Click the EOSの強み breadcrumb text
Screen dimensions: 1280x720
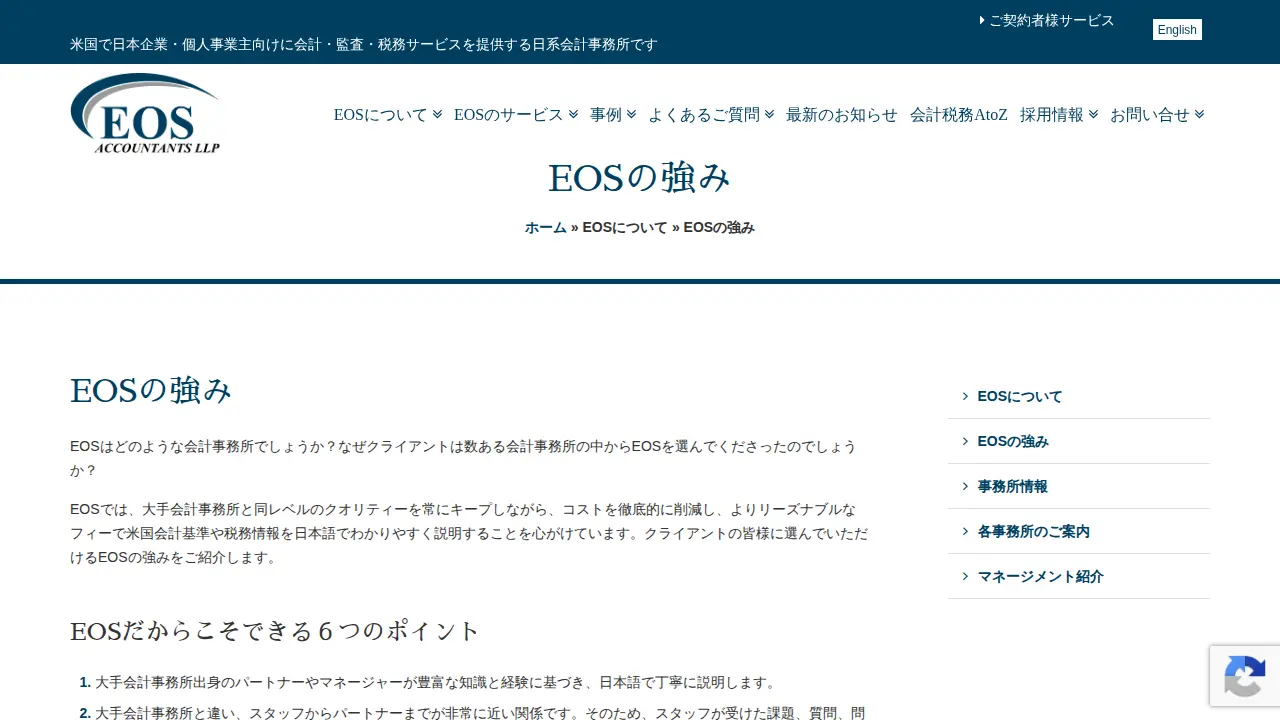(x=719, y=227)
